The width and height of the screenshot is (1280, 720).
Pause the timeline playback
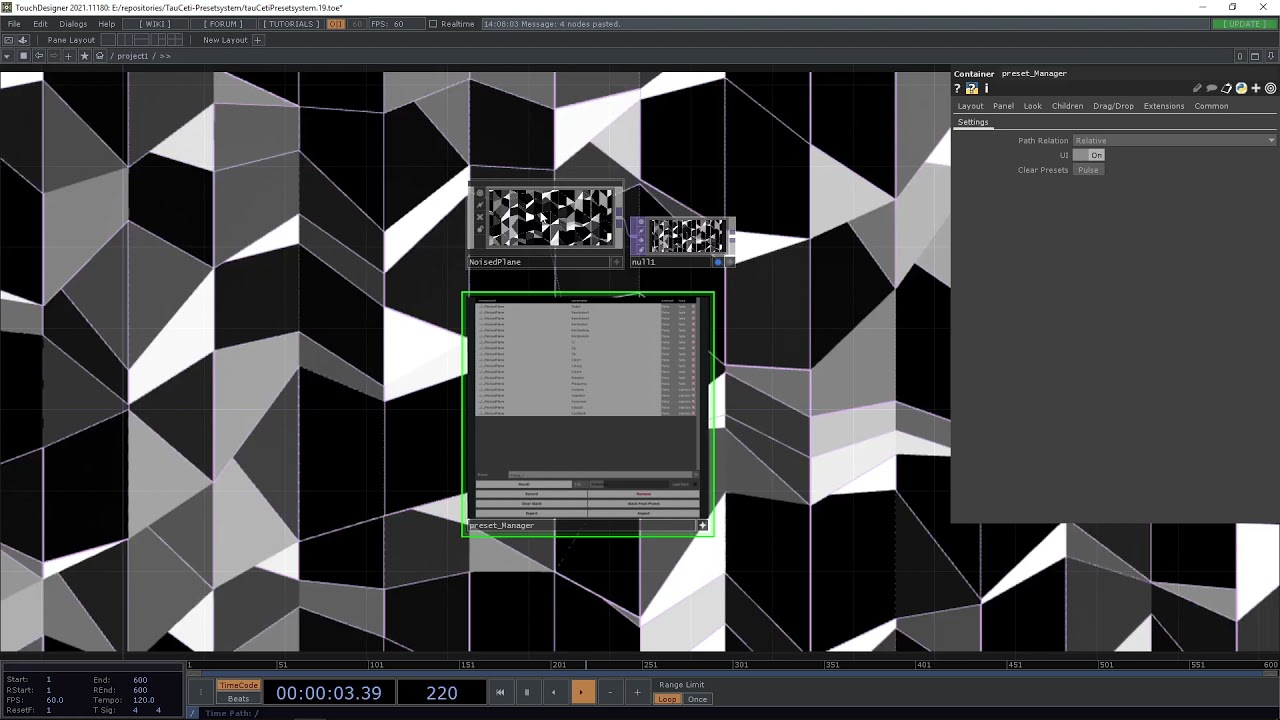click(527, 692)
